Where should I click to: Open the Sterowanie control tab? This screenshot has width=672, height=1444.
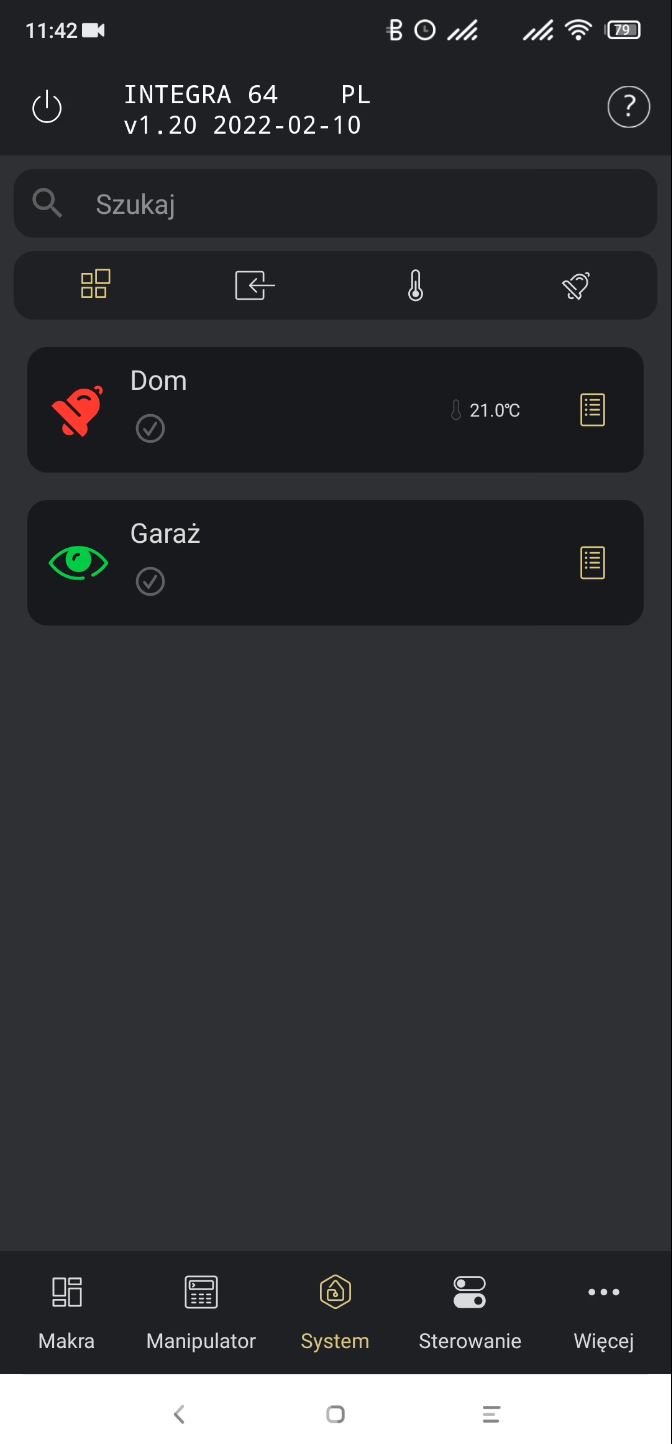[x=470, y=1311]
